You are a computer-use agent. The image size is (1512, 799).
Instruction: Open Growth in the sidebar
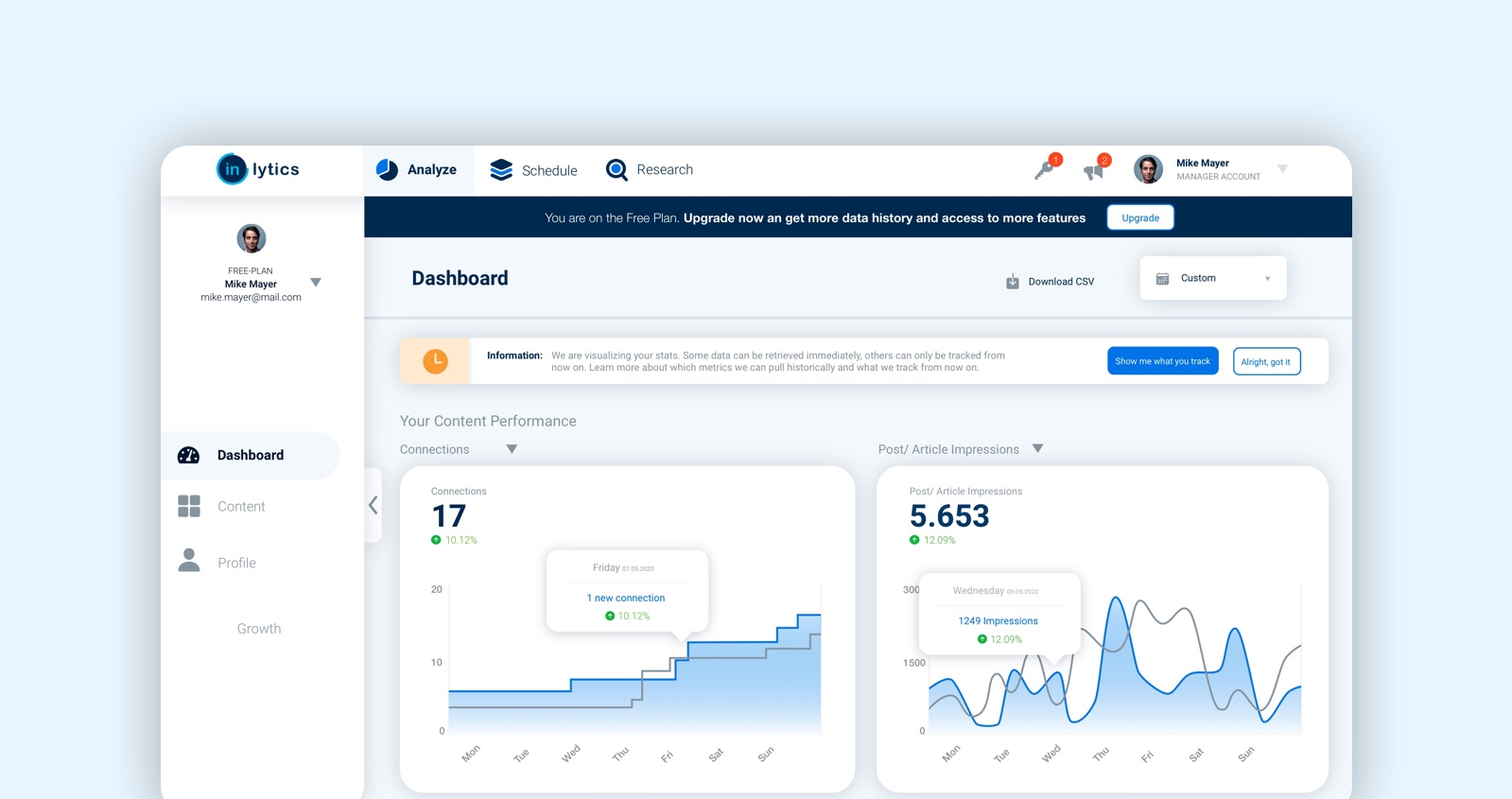coord(259,629)
